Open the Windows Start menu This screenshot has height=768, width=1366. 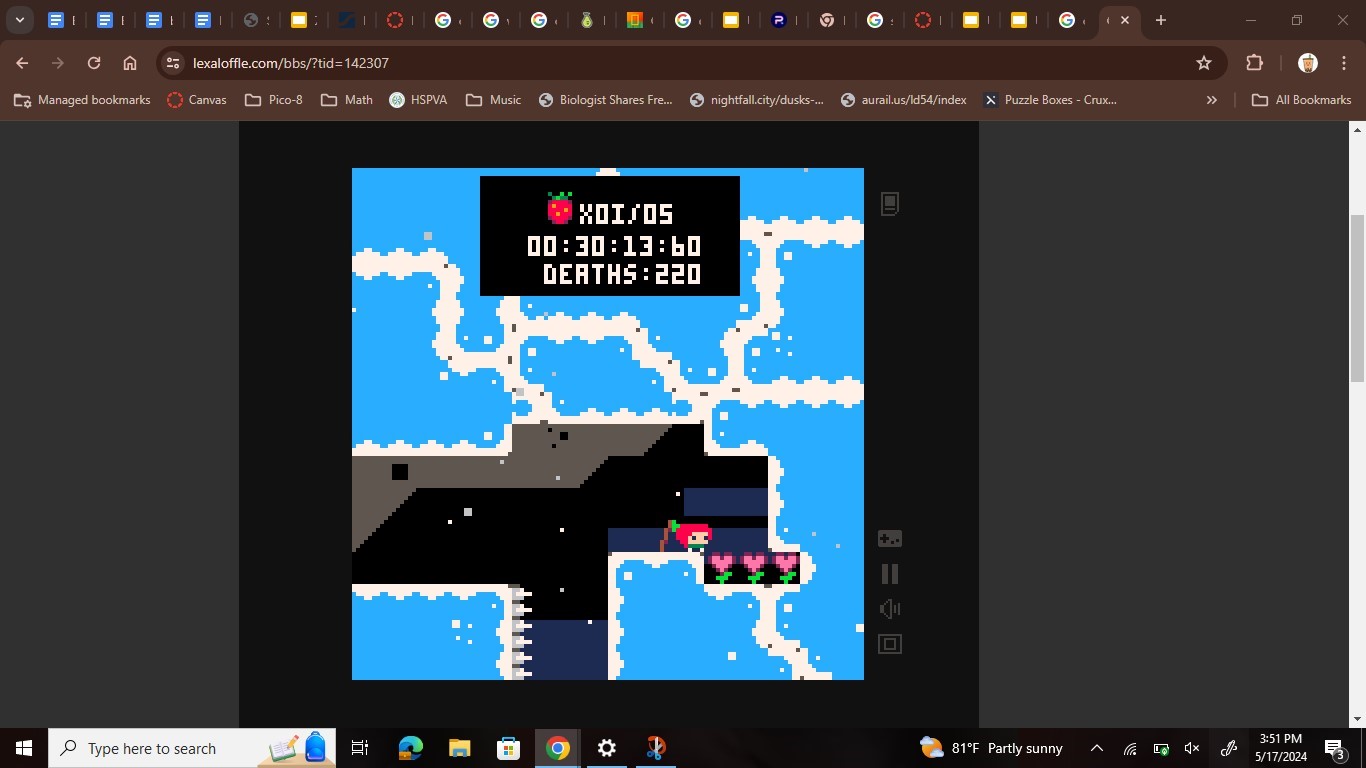[24, 748]
